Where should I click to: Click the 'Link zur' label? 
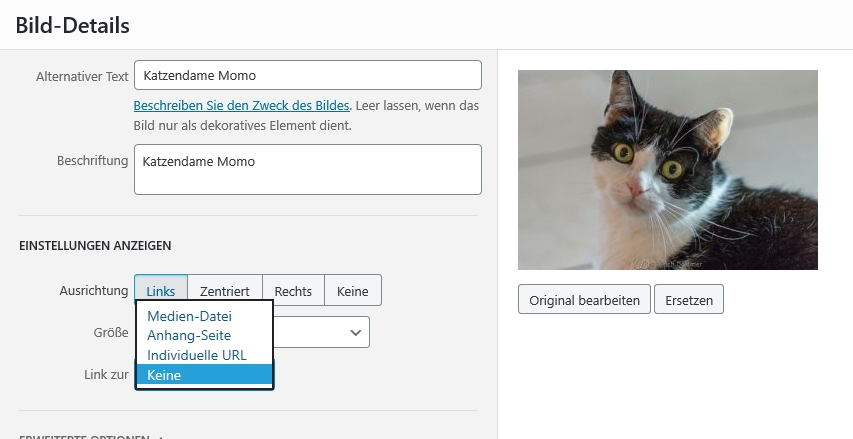[106, 374]
